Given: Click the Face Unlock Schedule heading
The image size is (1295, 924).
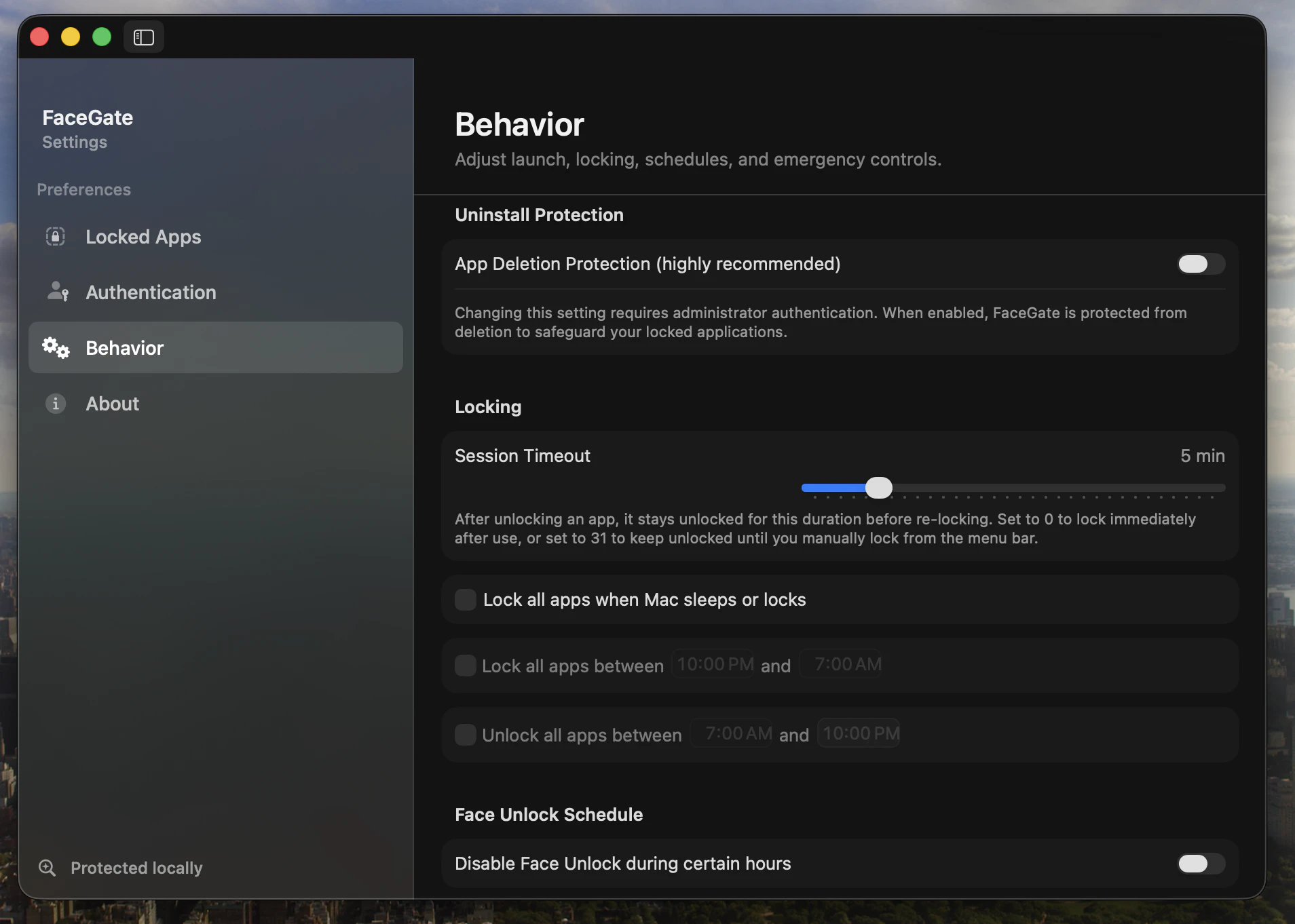Looking at the screenshot, I should pyautogui.click(x=548, y=815).
